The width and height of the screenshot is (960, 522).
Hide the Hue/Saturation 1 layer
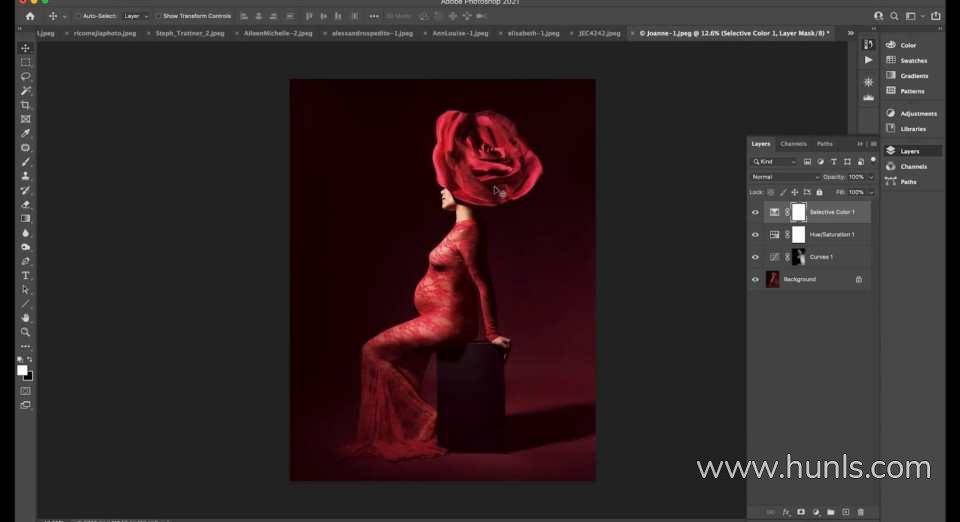pos(755,234)
